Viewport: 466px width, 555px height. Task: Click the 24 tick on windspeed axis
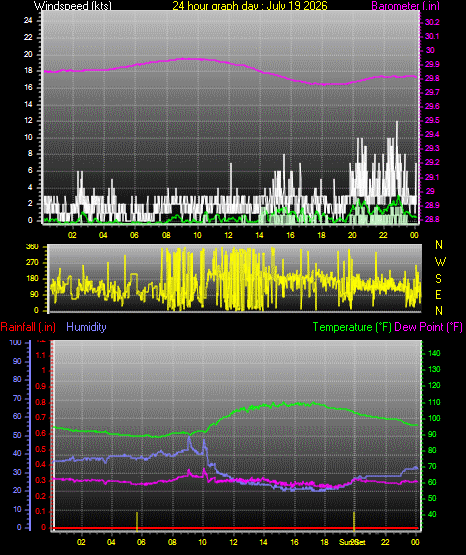(28, 21)
